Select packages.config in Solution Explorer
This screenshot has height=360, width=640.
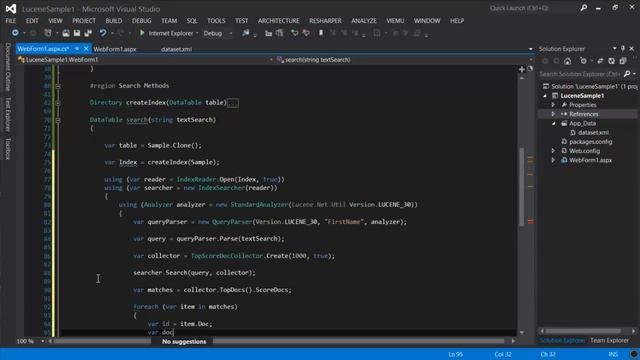pos(590,142)
